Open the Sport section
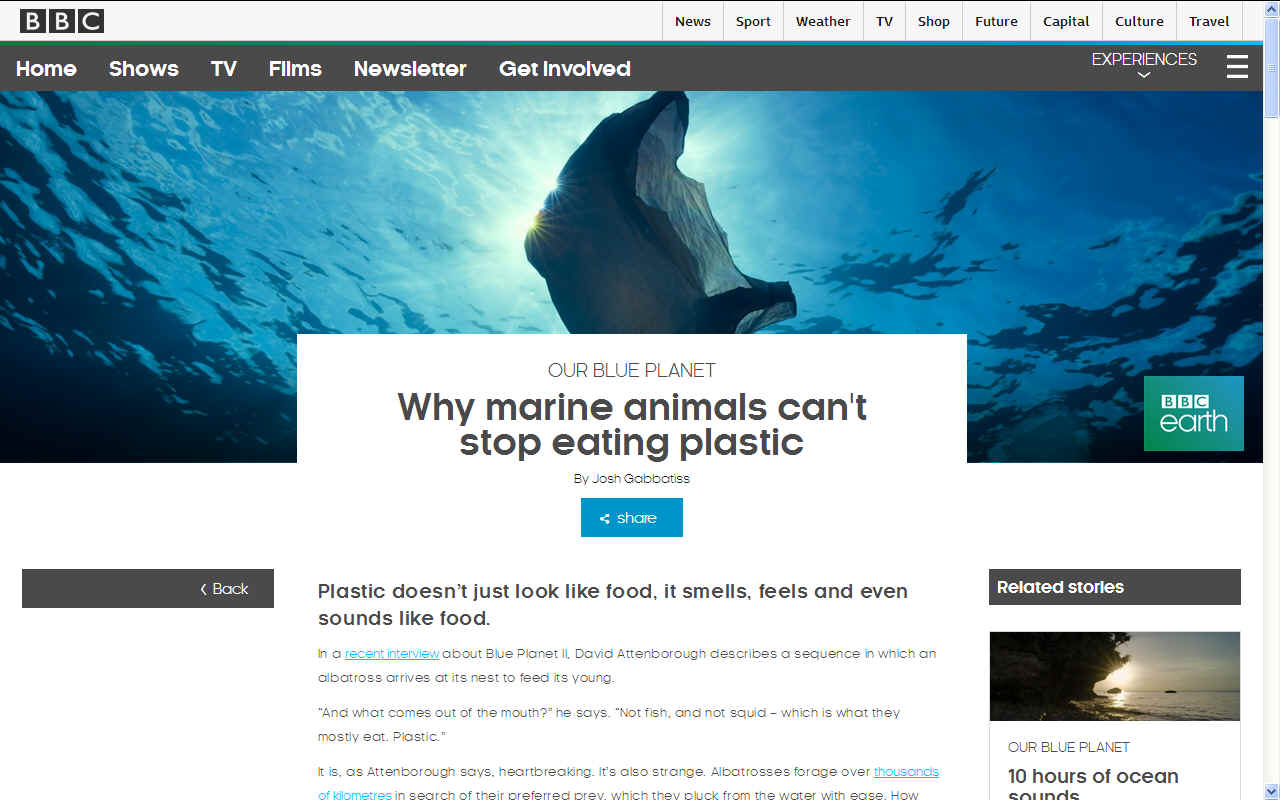 point(753,21)
